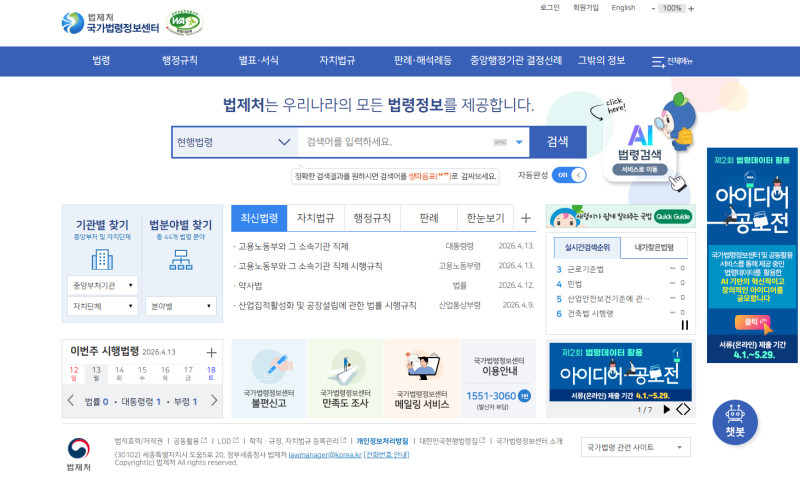Click the hierarchy icon for 법분야별 찾기
The width and height of the screenshot is (800, 479).
181,260
